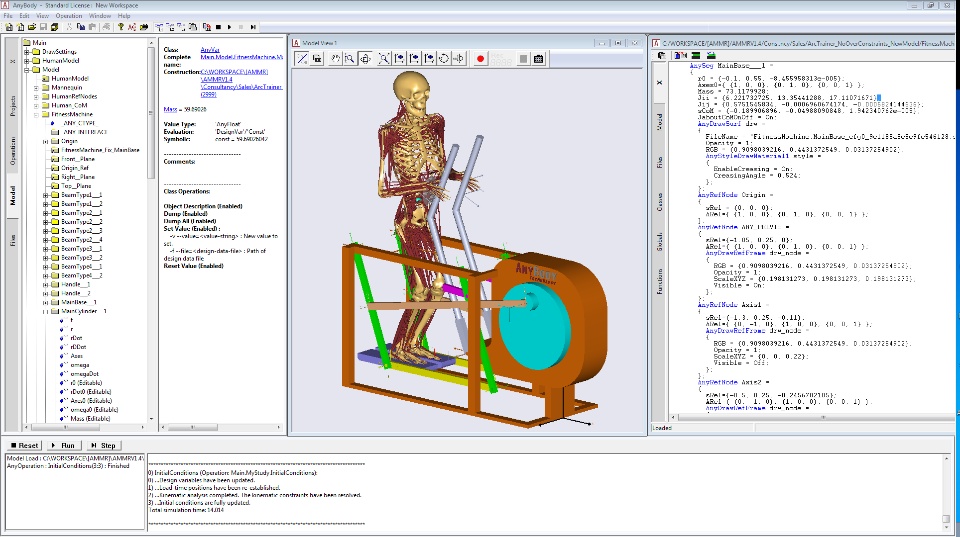Click the editor toolbar's first icon
This screenshot has height=537, width=960.
[662, 55]
